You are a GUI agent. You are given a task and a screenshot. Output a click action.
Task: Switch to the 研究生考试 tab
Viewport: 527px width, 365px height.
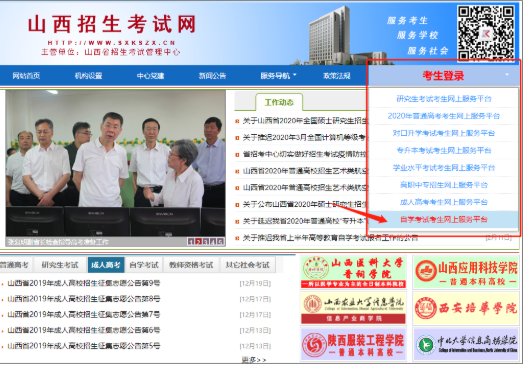[x=60, y=265]
